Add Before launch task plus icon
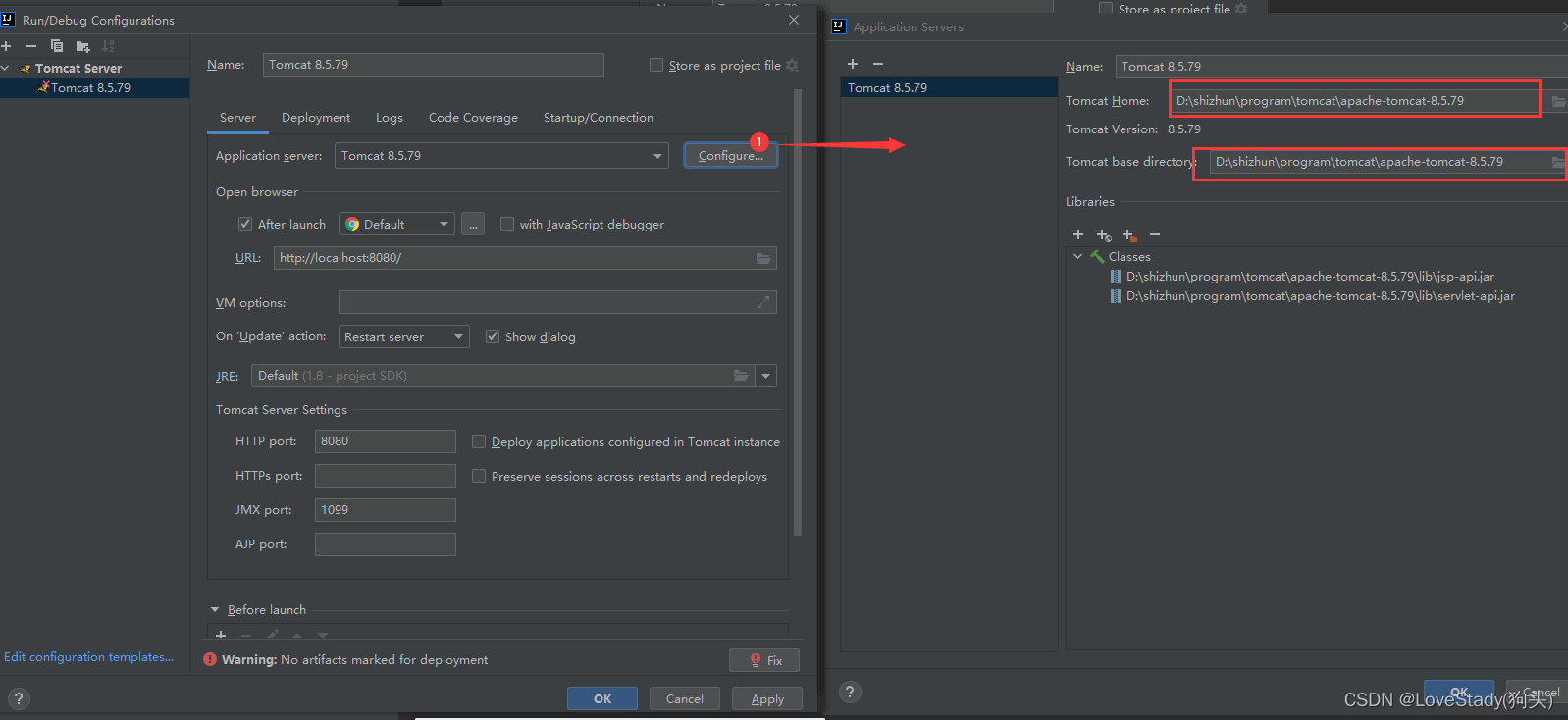Screen dimensions: 1568x720 click(x=221, y=635)
